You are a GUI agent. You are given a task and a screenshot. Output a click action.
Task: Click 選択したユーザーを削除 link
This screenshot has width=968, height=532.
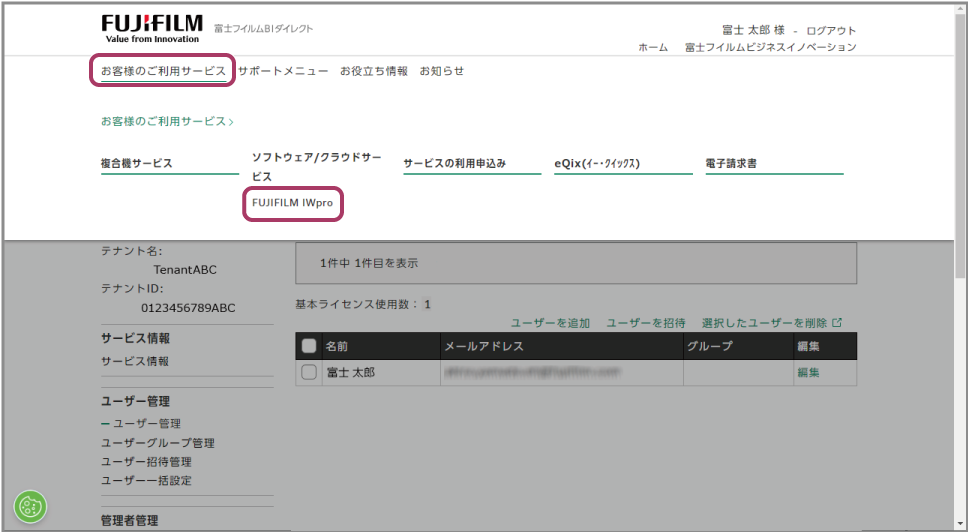point(764,323)
